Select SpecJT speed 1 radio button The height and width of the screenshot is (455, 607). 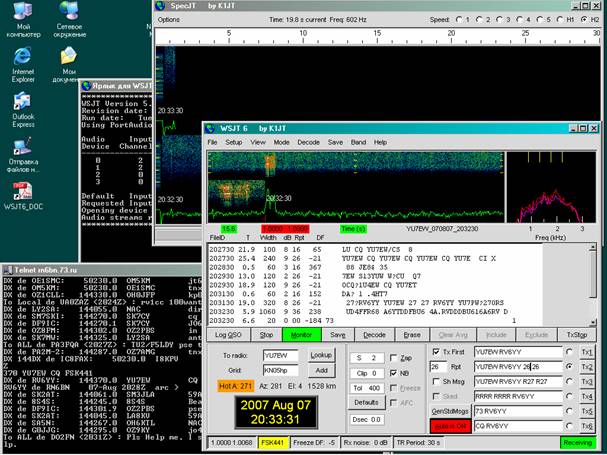pos(459,19)
